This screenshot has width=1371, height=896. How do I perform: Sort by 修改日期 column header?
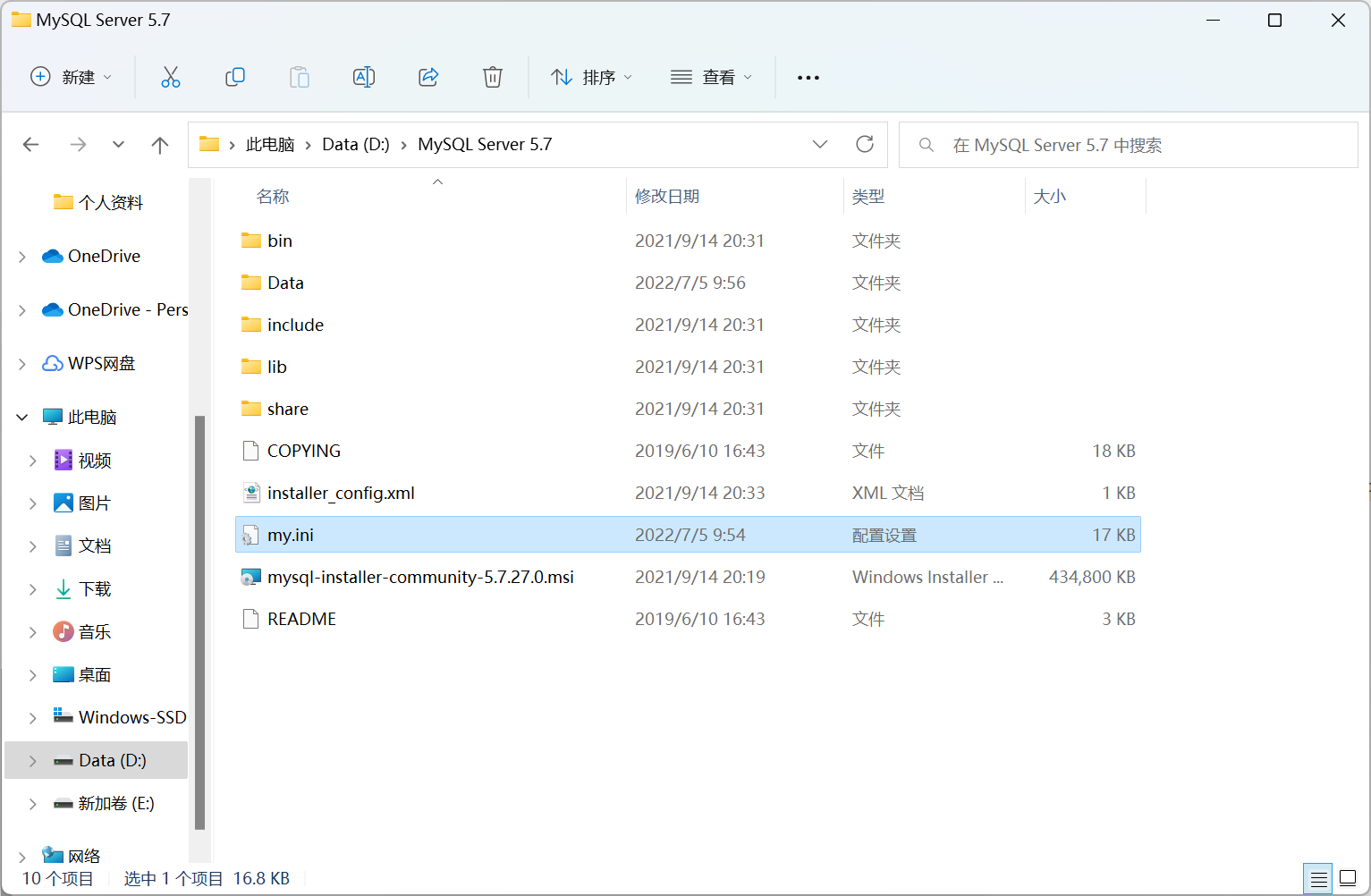(667, 196)
